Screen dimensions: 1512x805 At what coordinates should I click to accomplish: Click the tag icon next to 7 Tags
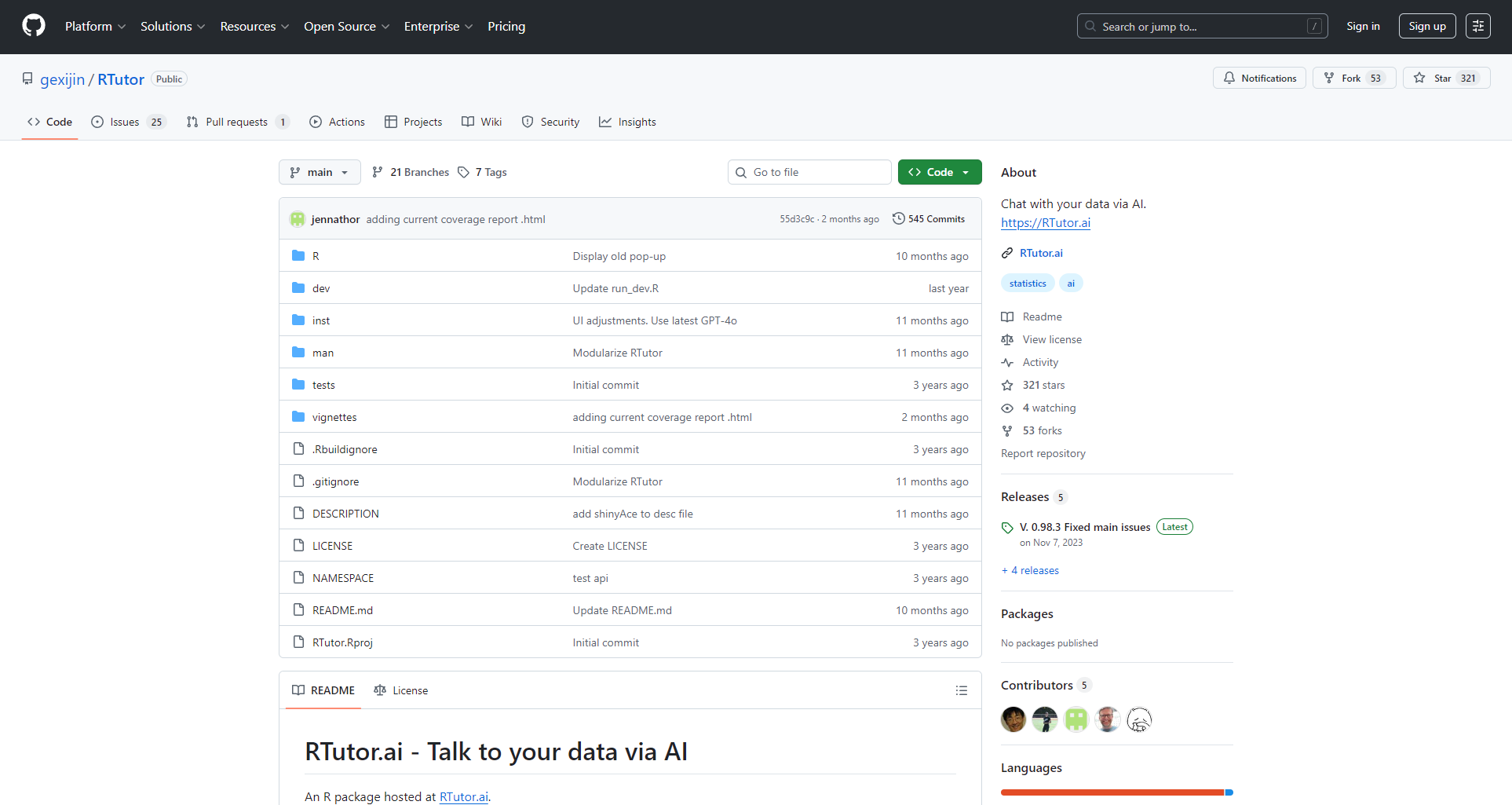(x=464, y=172)
